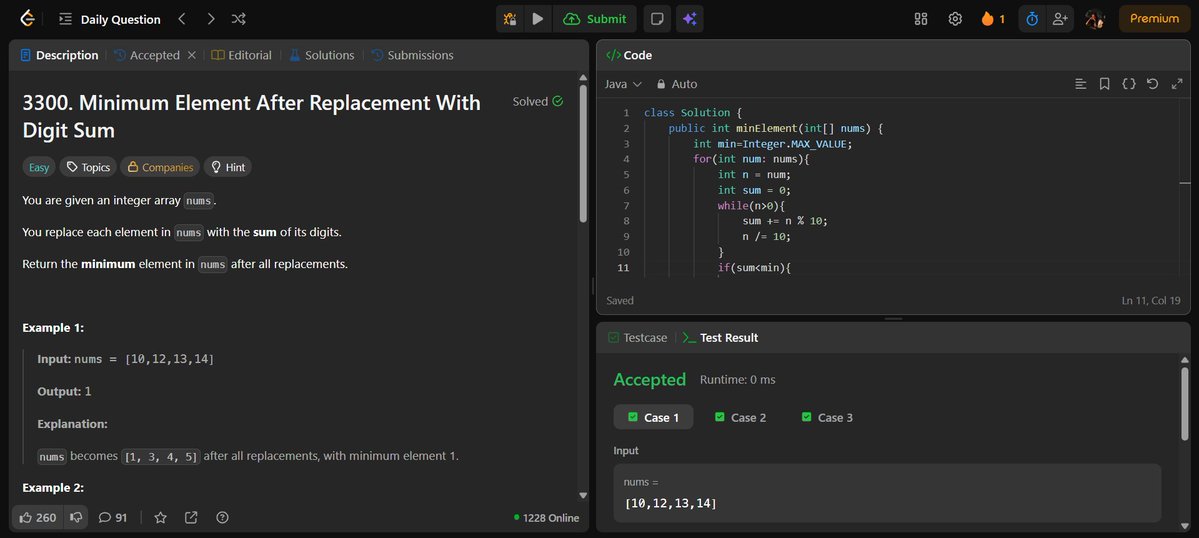
Task: Maximize the code editor panel
Action: [x=1177, y=84]
